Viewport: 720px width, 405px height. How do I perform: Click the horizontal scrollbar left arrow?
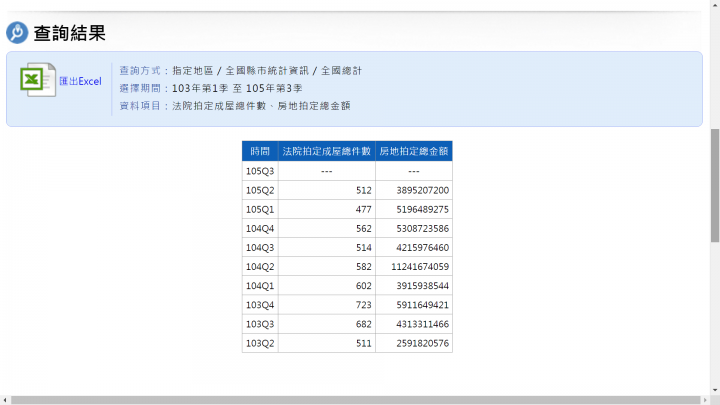point(5,400)
